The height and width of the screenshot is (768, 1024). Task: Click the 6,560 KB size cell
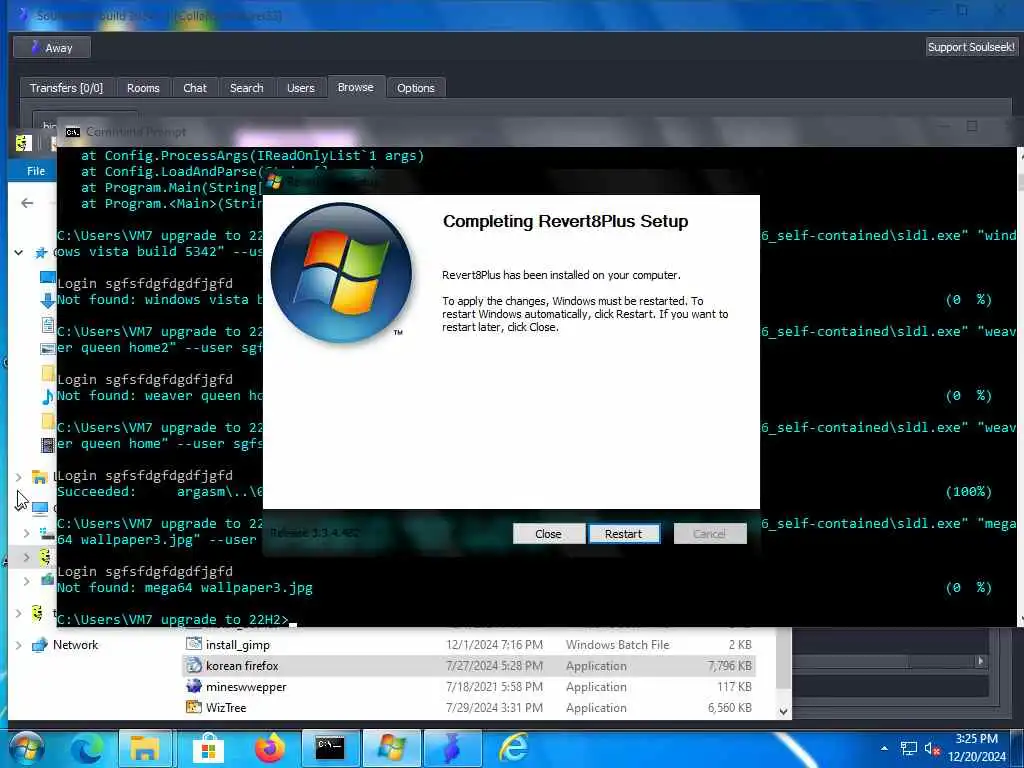point(729,707)
